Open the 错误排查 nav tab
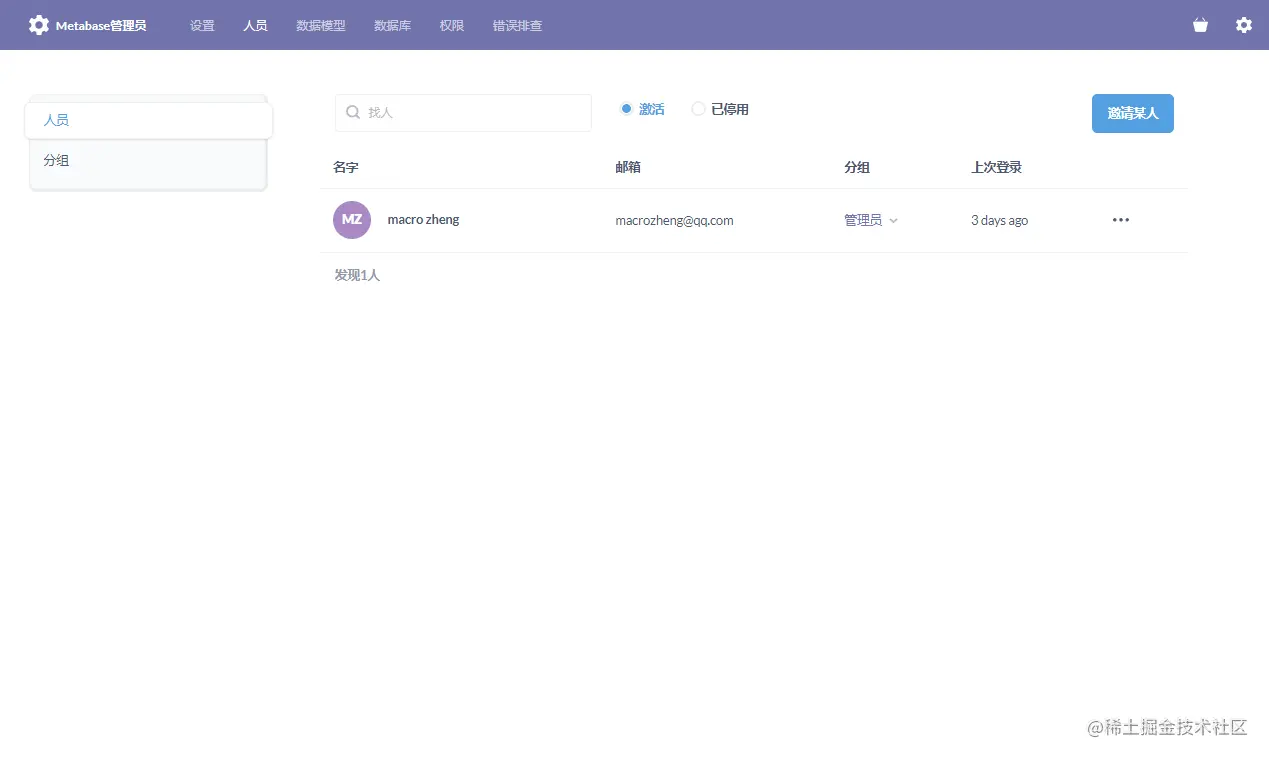Image resolution: width=1269 pixels, height=759 pixels. (517, 26)
